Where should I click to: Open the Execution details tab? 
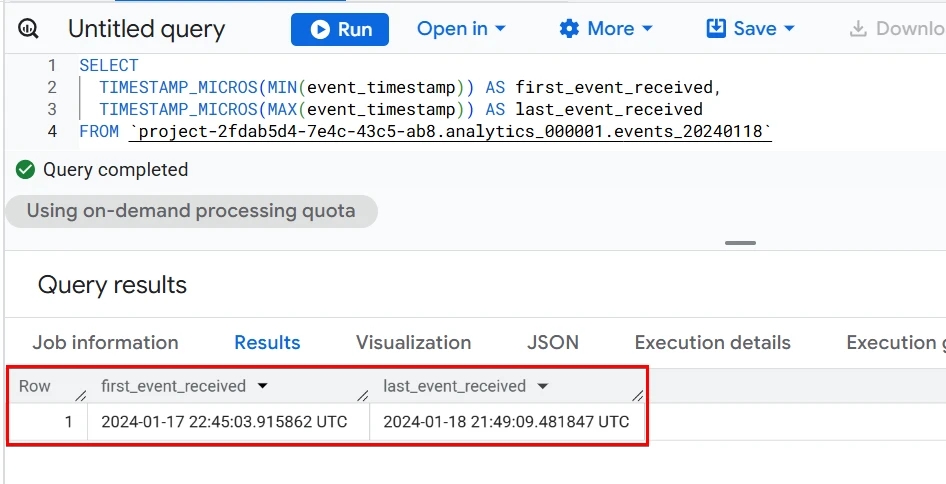[x=713, y=342]
